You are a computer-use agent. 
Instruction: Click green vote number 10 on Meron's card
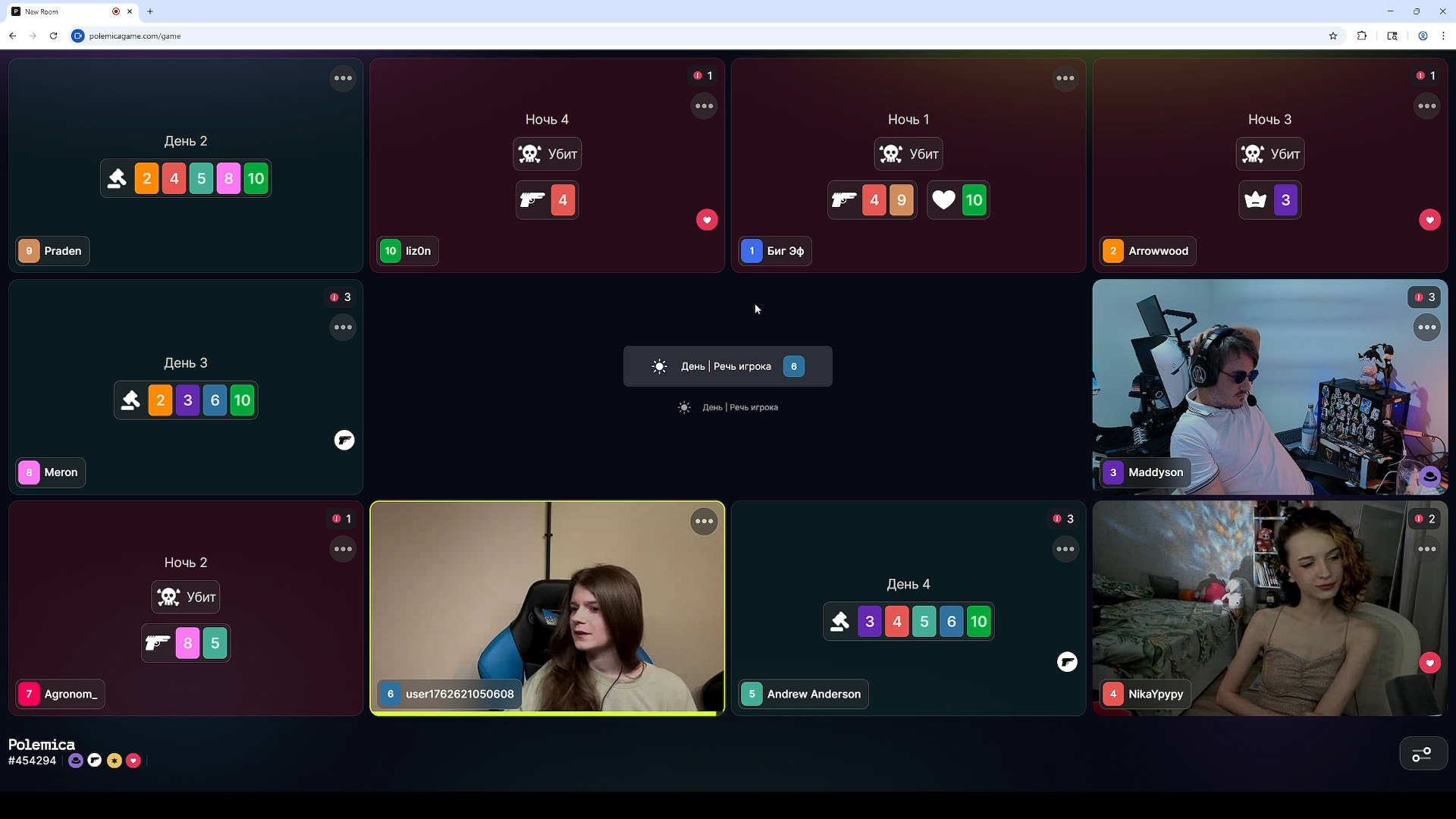[x=242, y=400]
